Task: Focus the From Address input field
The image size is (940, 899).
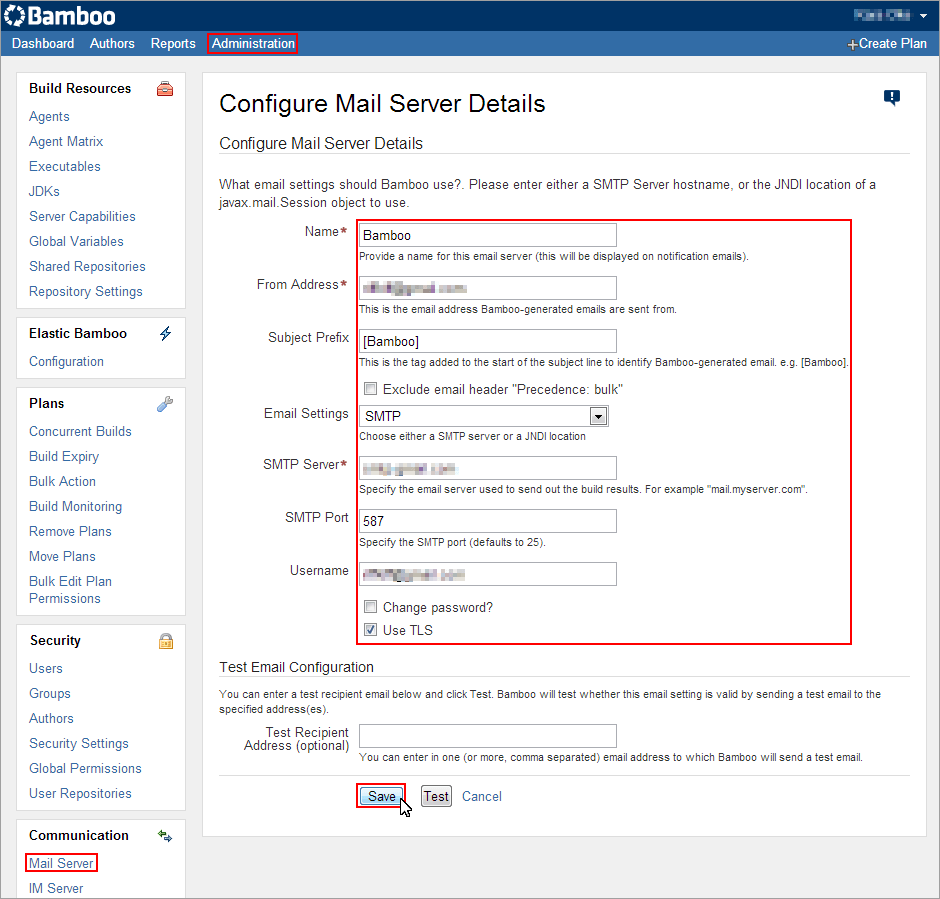Action: point(487,288)
